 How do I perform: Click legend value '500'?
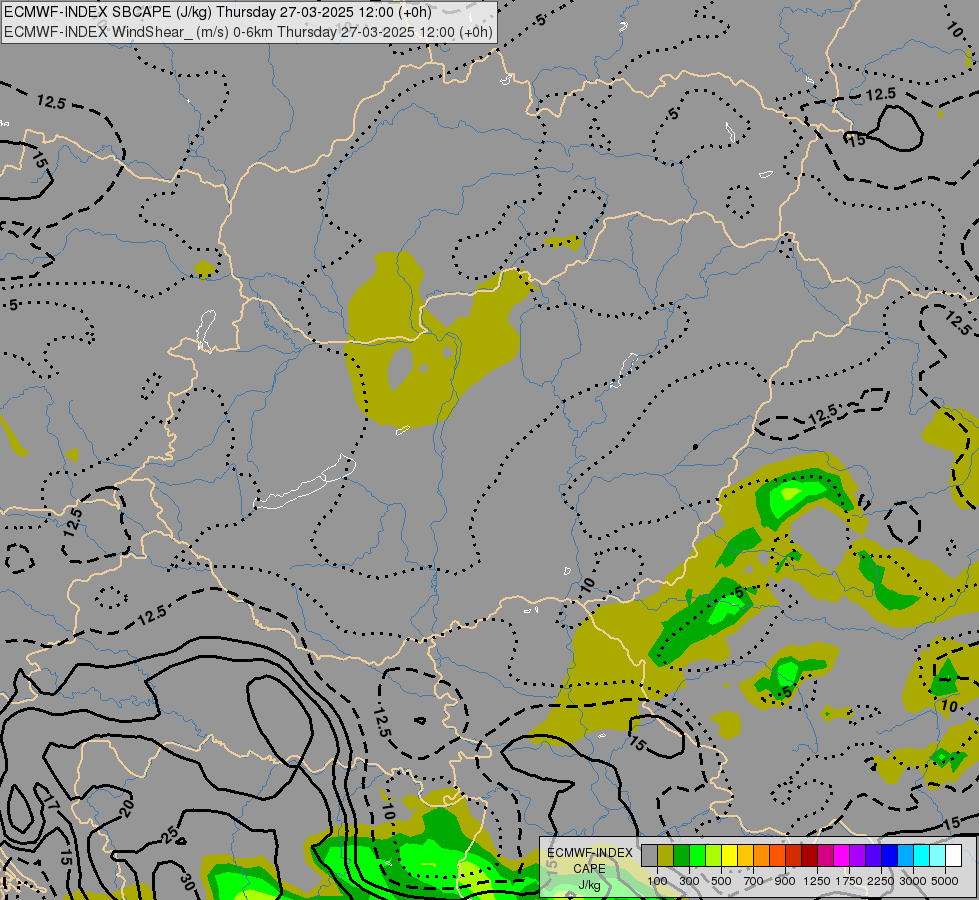(x=721, y=881)
